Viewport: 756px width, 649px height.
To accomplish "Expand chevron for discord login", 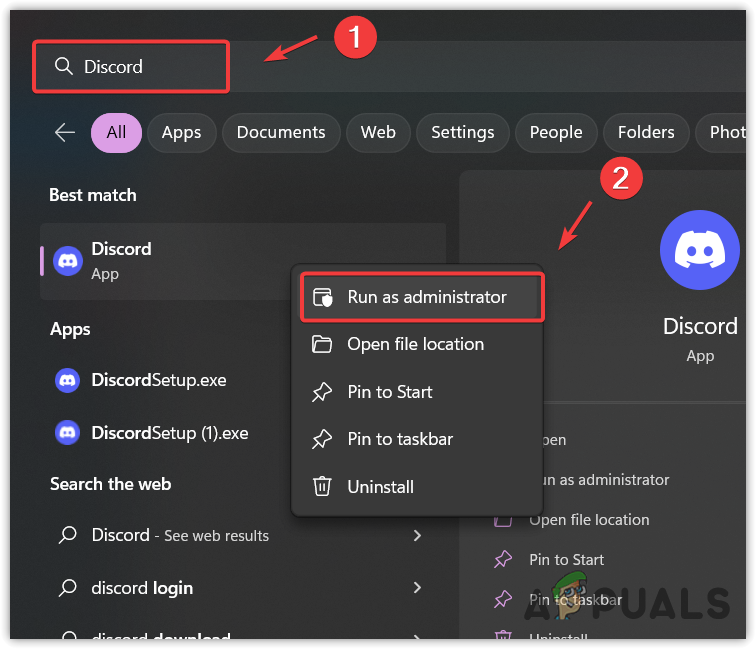I will (x=417, y=588).
